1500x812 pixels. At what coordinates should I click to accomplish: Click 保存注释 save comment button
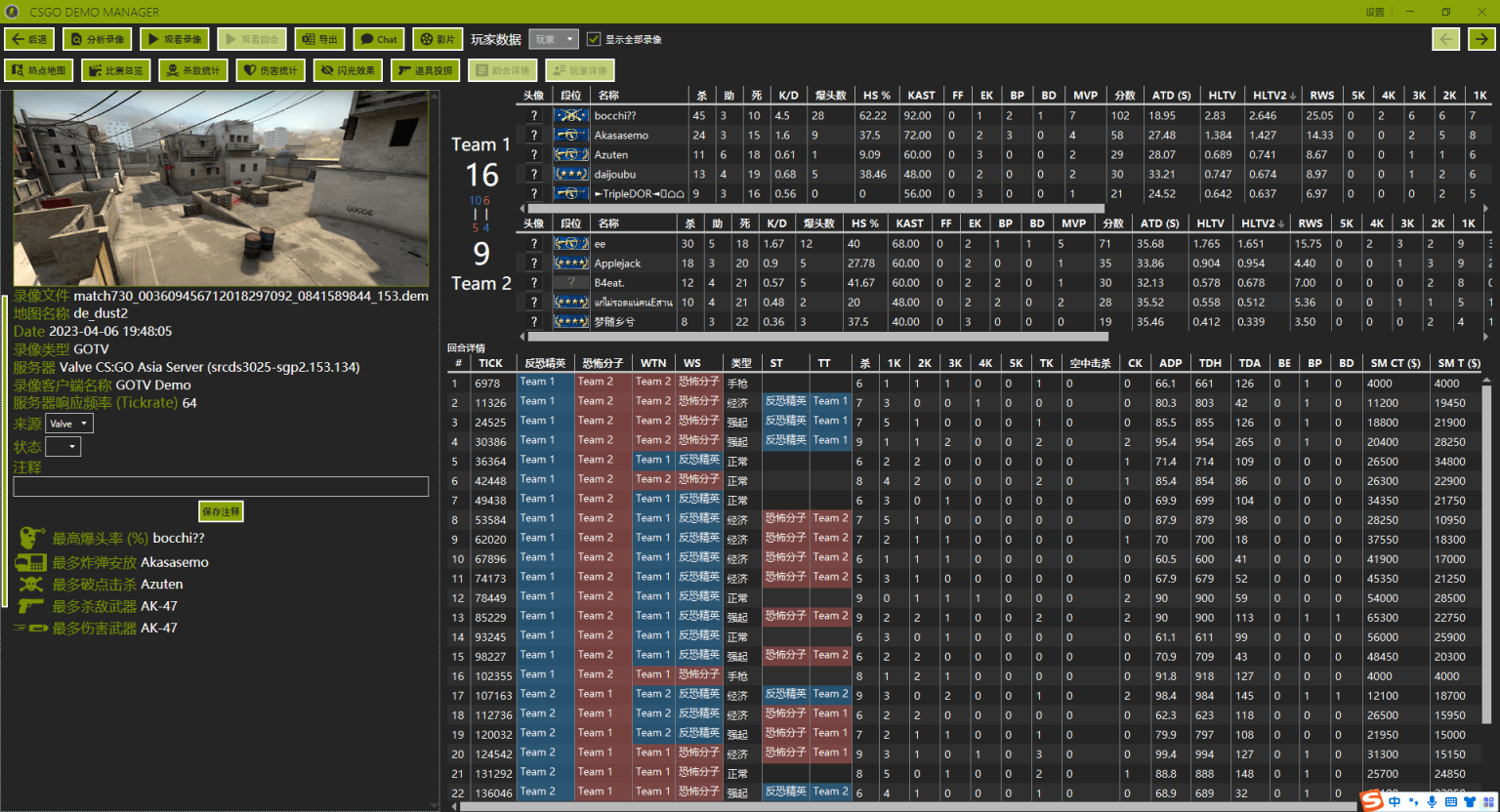(x=221, y=511)
